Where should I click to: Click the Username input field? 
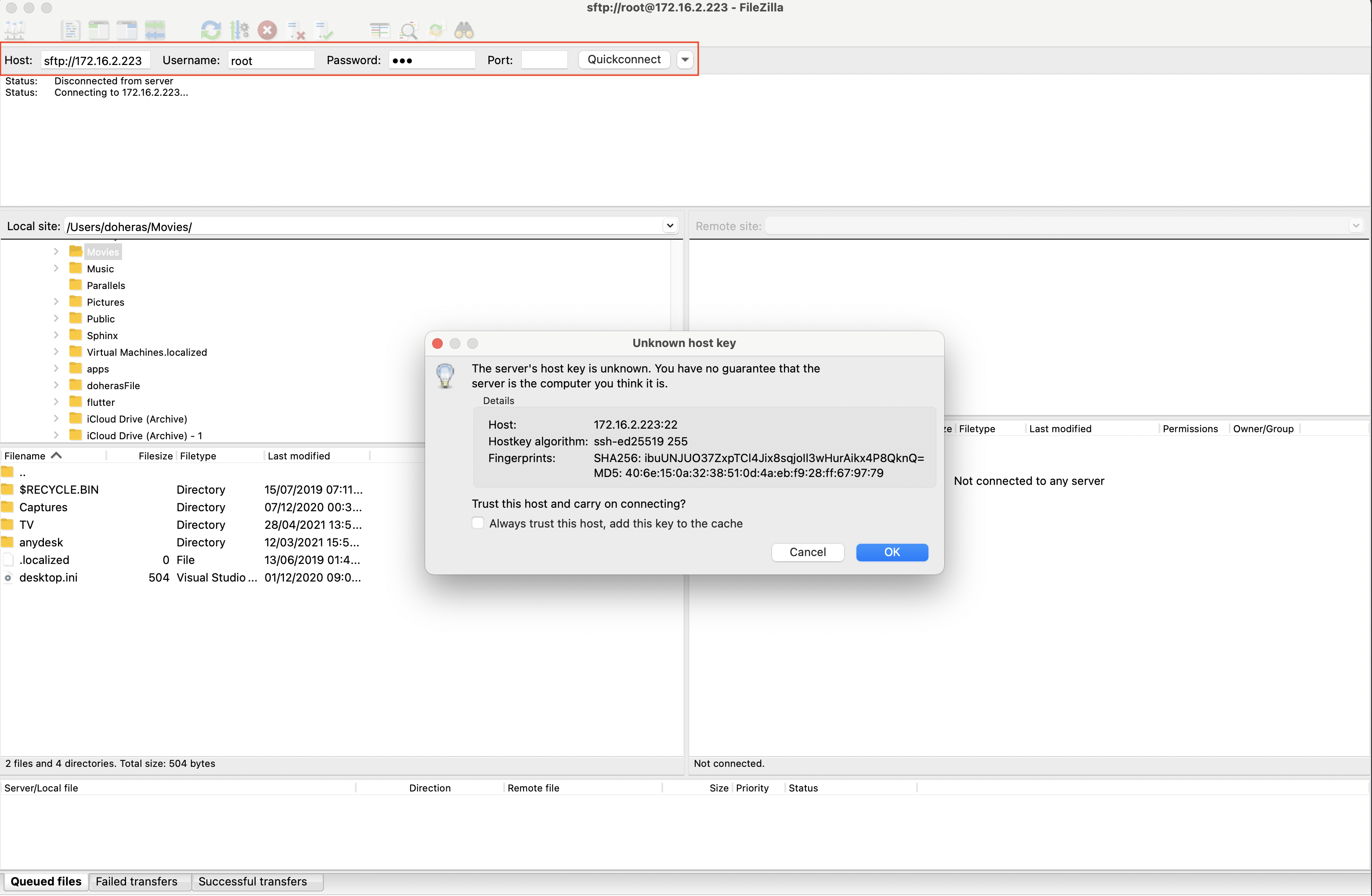(271, 61)
